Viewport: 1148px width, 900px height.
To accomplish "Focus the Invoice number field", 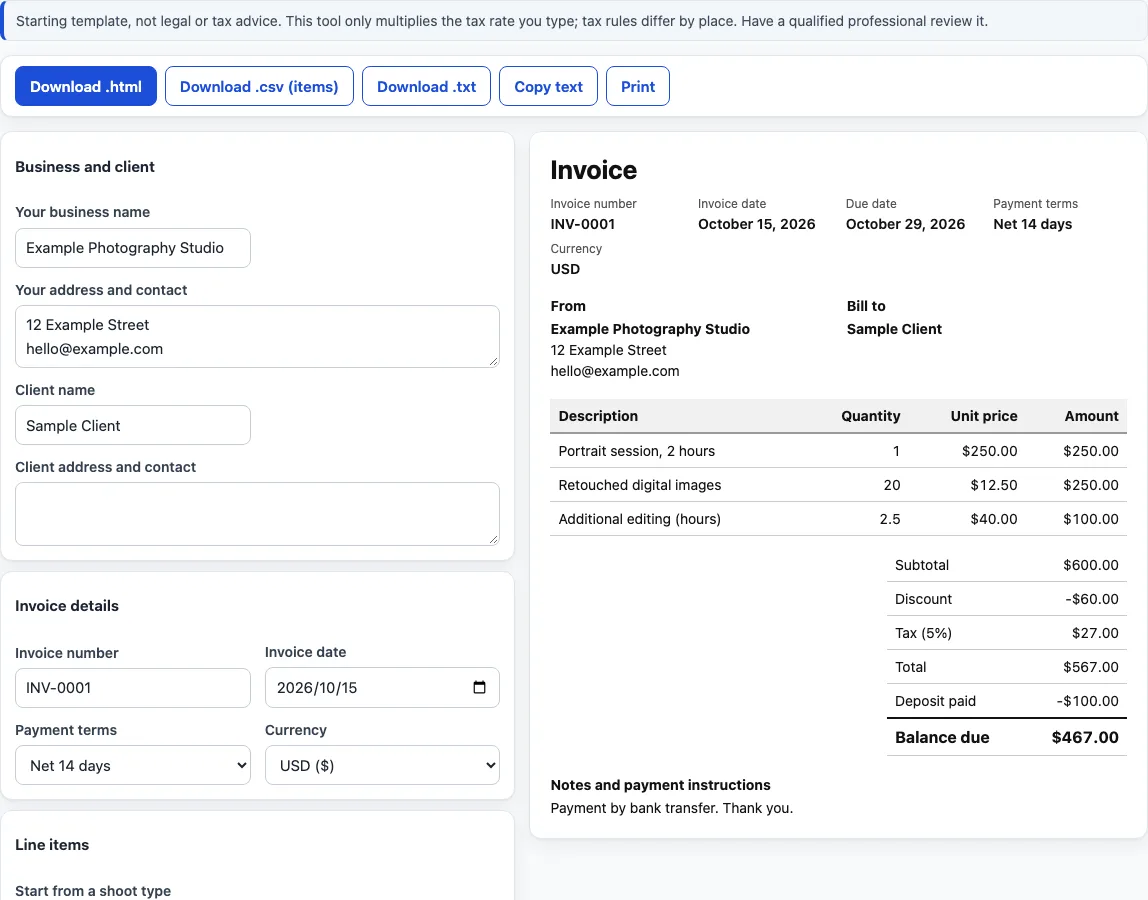I will click(x=133, y=688).
